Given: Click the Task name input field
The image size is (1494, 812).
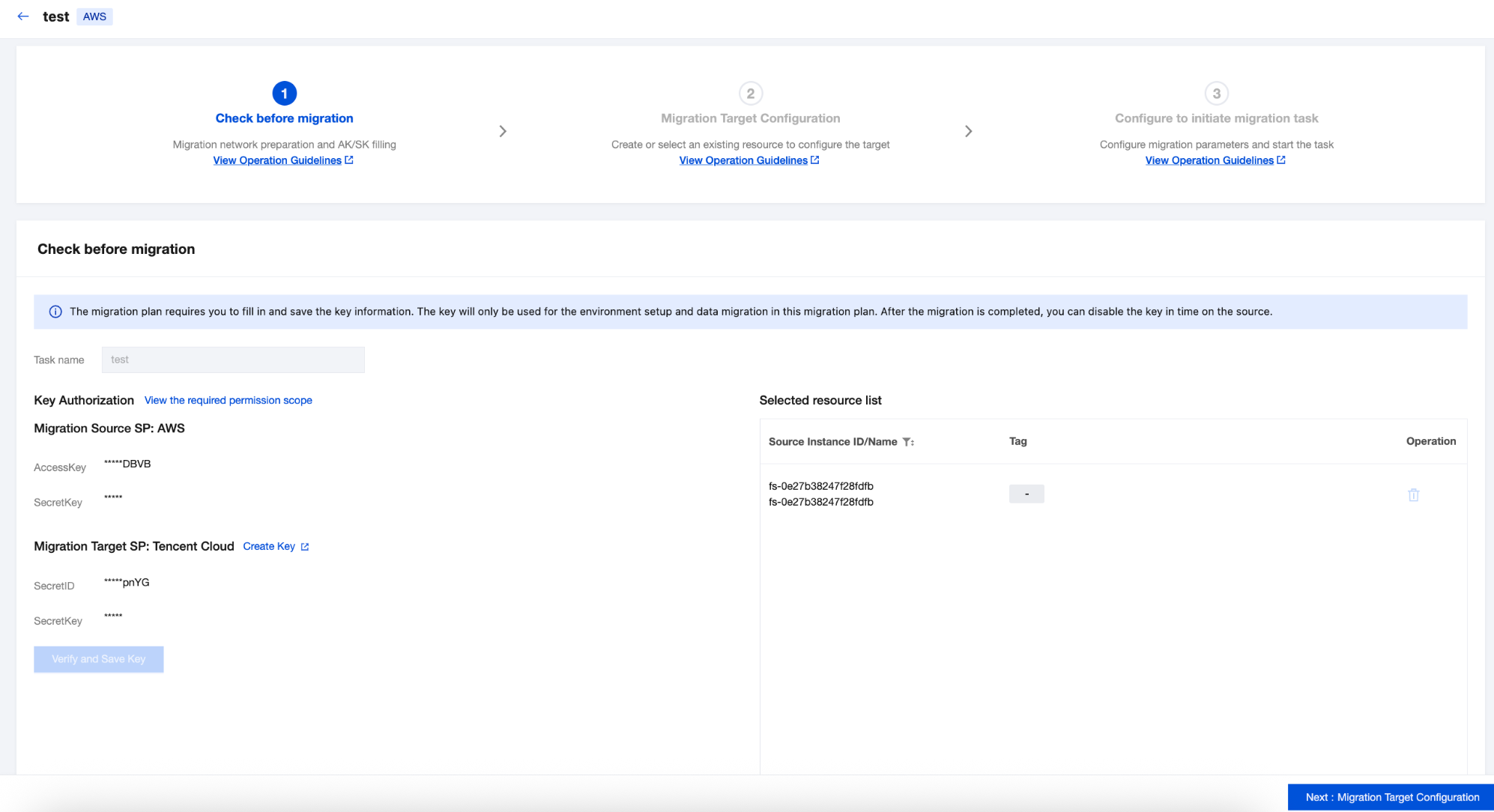Looking at the screenshot, I should (x=233, y=360).
